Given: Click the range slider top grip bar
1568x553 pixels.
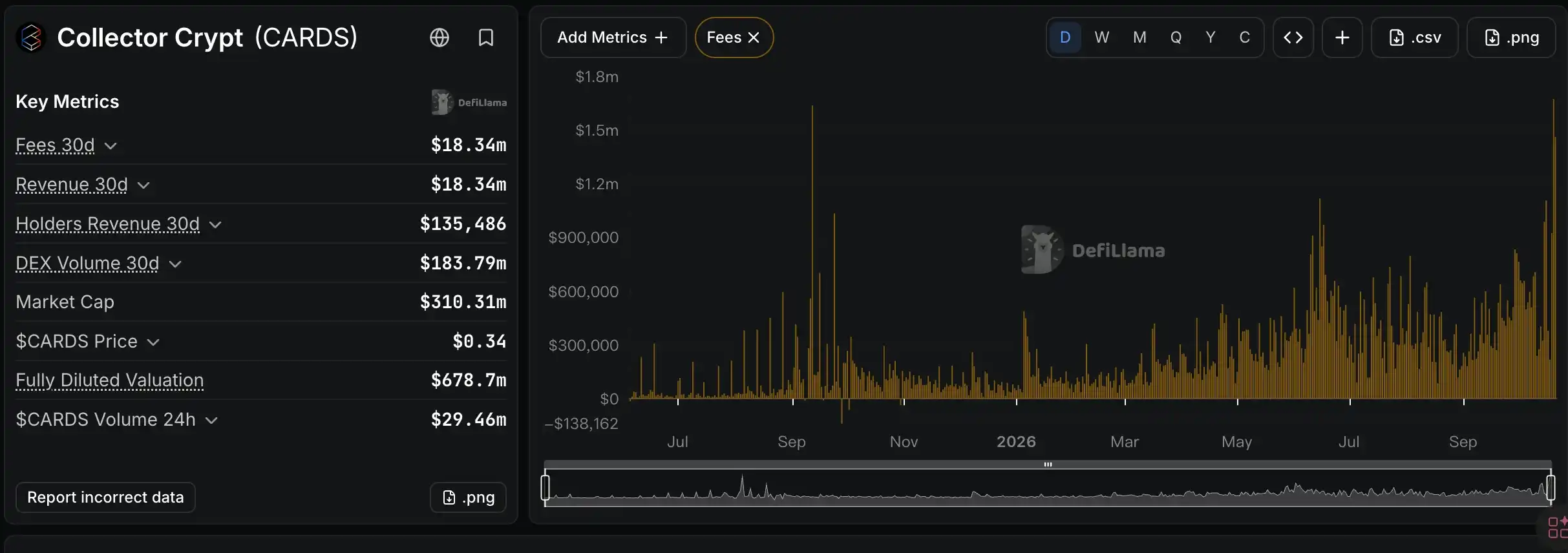Looking at the screenshot, I should click(1048, 464).
